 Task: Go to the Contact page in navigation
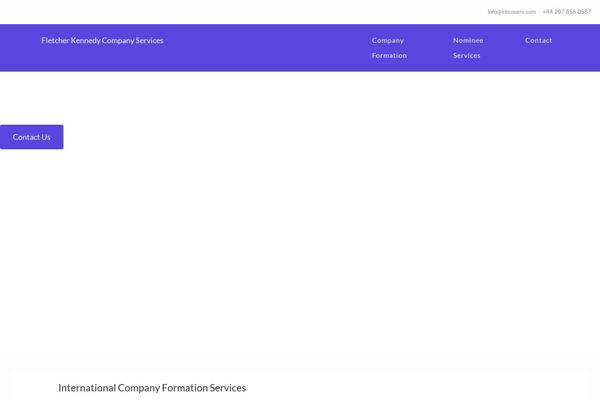click(x=538, y=40)
